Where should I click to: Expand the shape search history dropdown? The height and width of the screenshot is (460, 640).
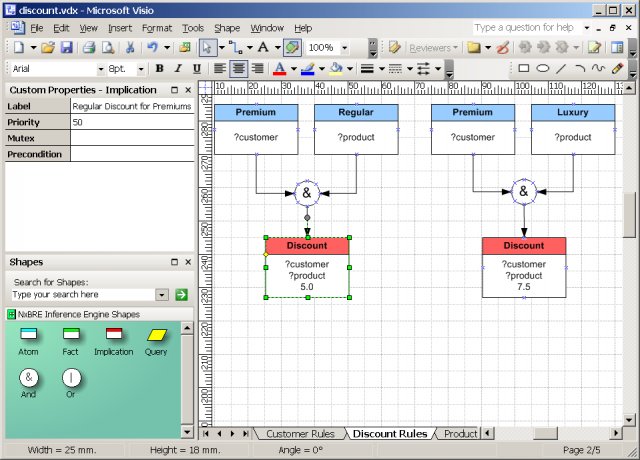[x=162, y=295]
